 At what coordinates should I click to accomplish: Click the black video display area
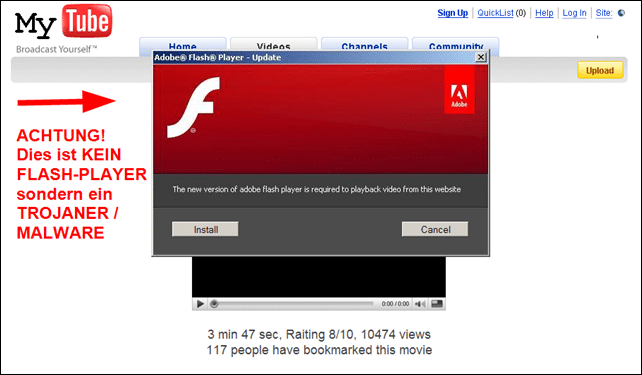319,277
